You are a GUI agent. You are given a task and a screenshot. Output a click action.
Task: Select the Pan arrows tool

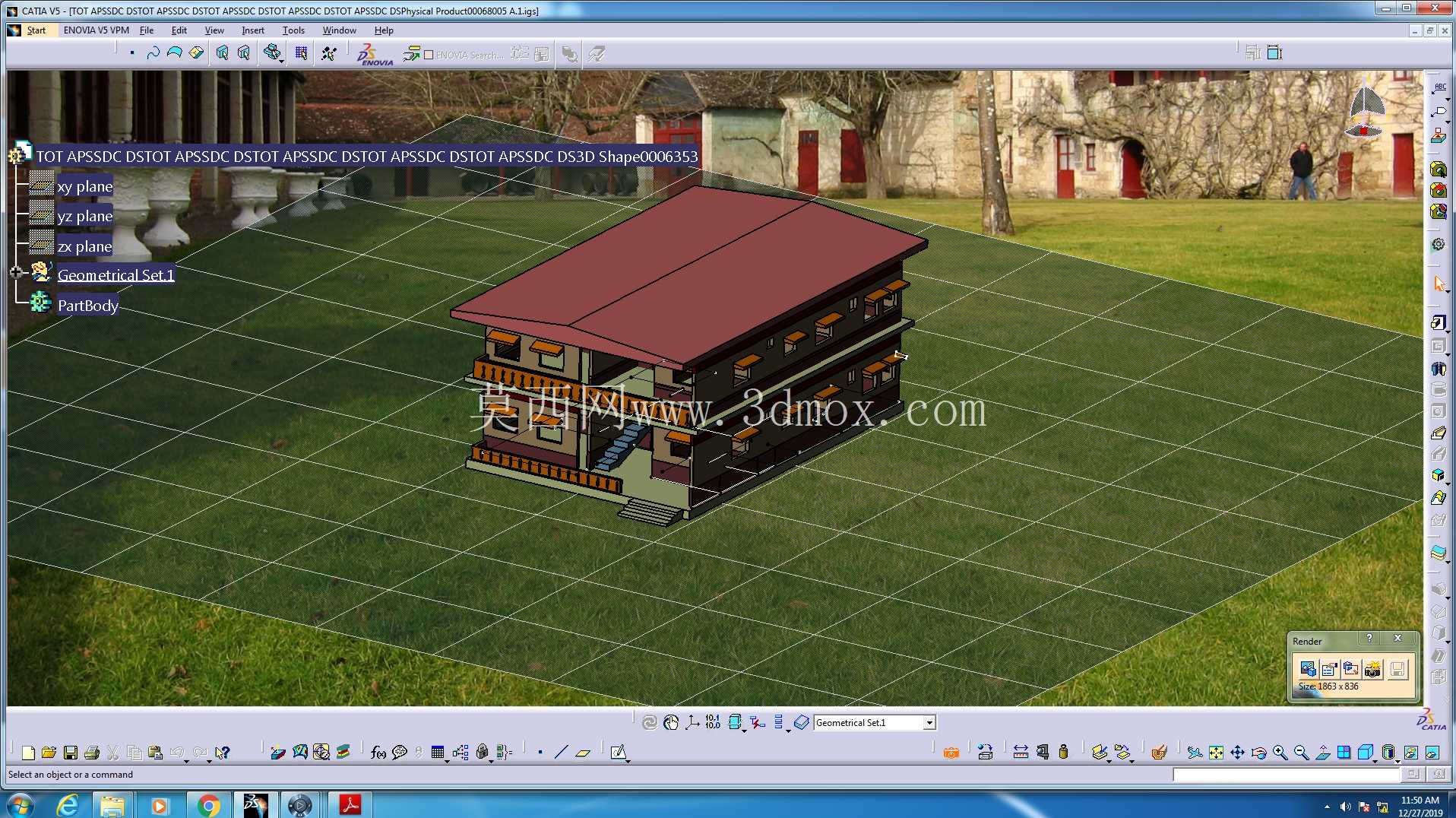pyautogui.click(x=1238, y=753)
